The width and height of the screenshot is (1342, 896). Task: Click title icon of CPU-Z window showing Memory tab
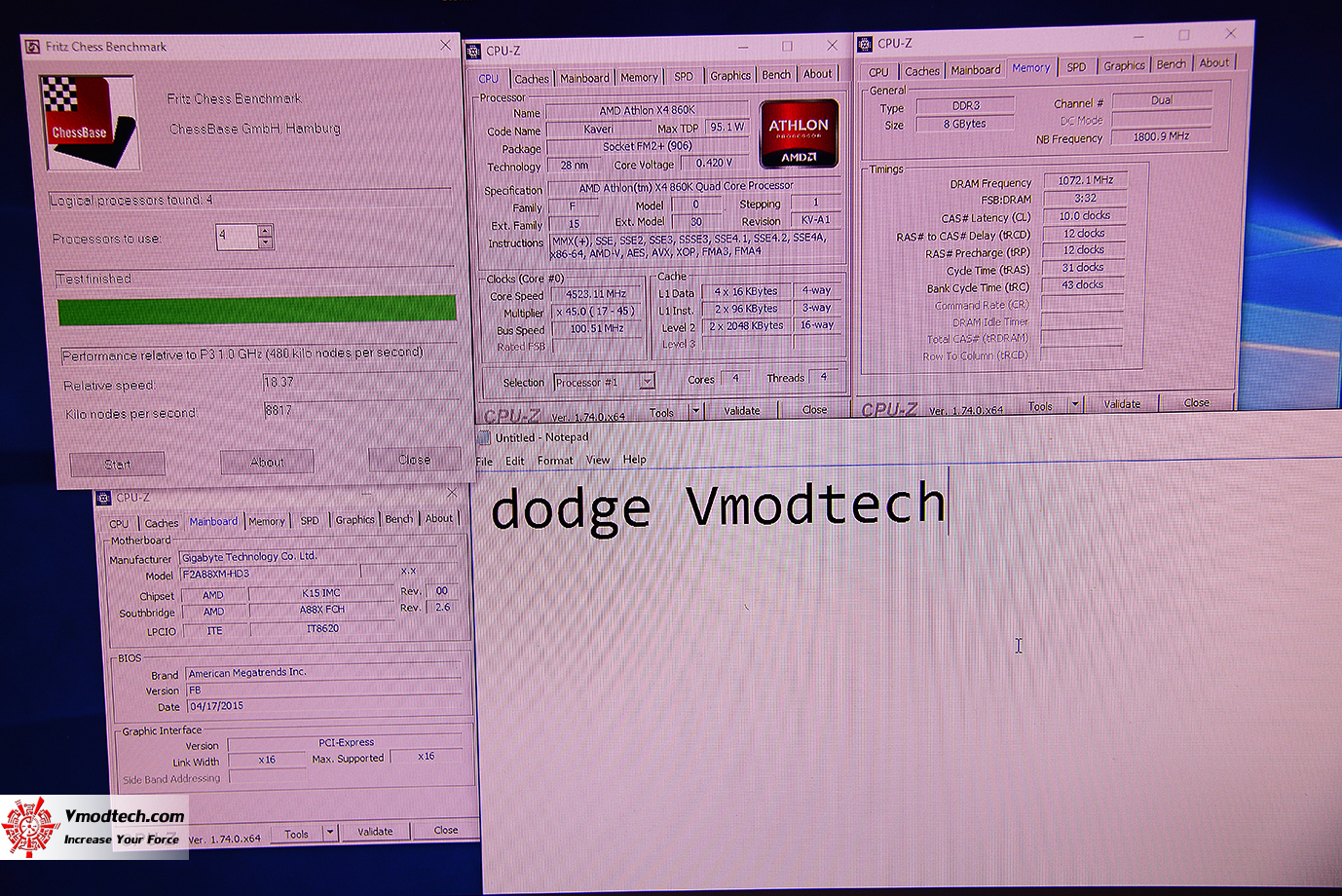(x=865, y=44)
